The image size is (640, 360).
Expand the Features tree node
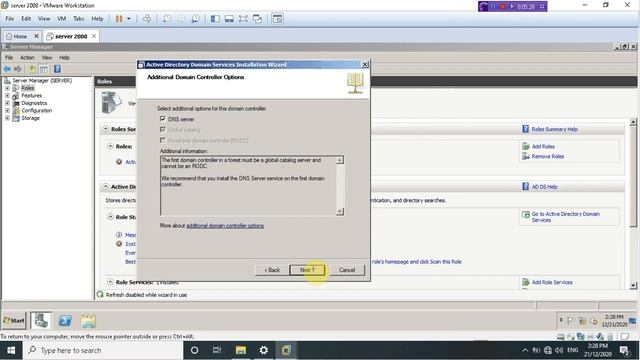(x=7, y=96)
